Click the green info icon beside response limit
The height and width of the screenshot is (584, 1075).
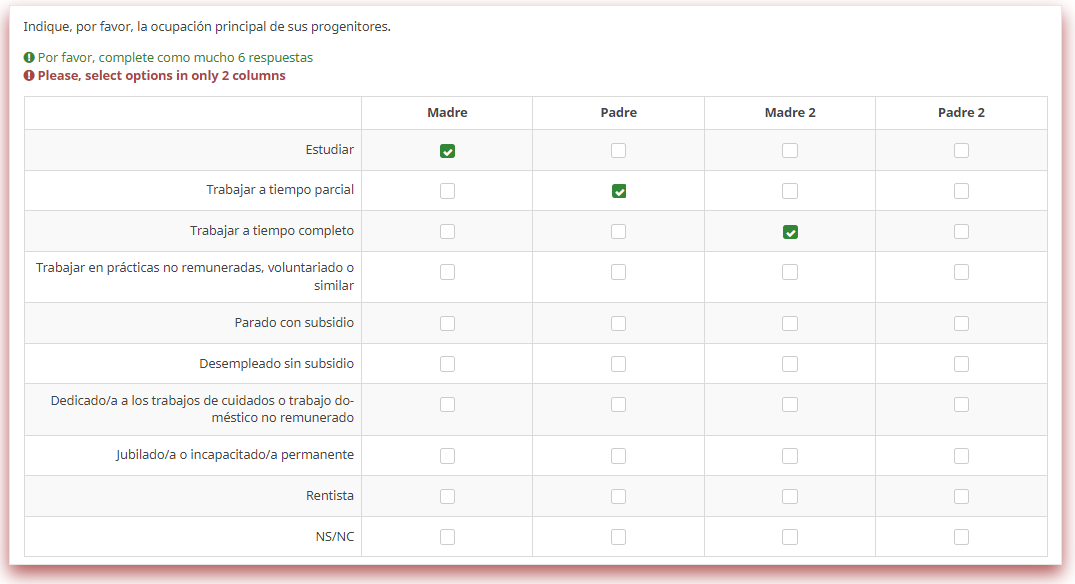click(x=29, y=58)
